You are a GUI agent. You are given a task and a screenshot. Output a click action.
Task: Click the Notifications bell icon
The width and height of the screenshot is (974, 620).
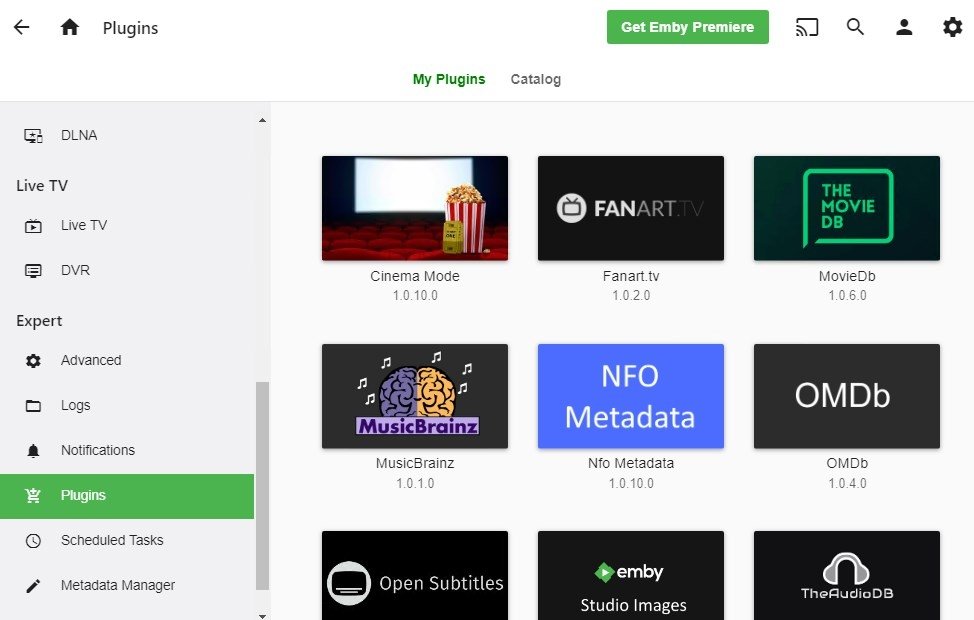[x=33, y=451]
